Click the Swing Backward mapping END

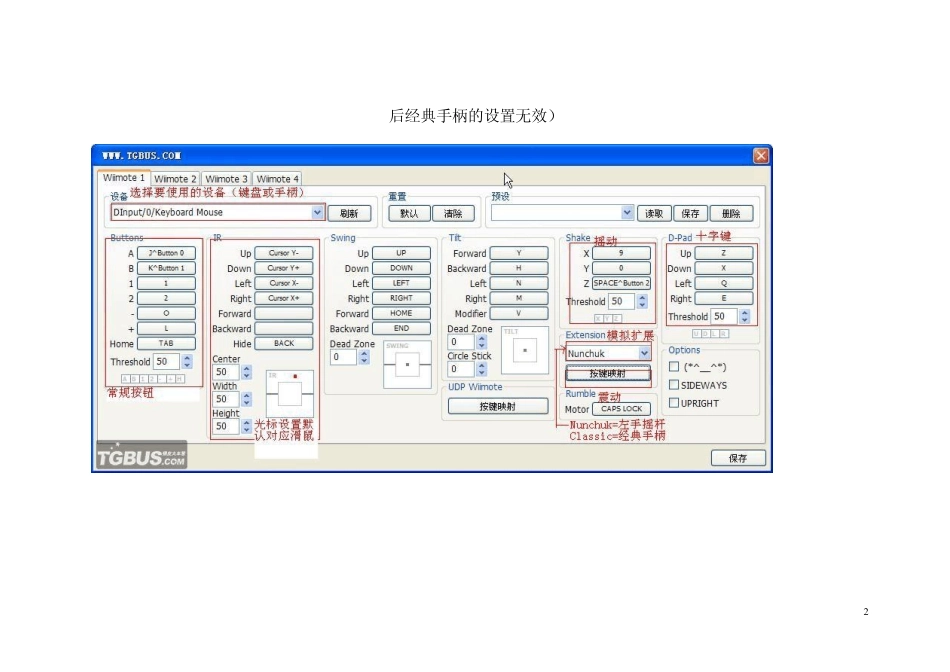tap(401, 328)
